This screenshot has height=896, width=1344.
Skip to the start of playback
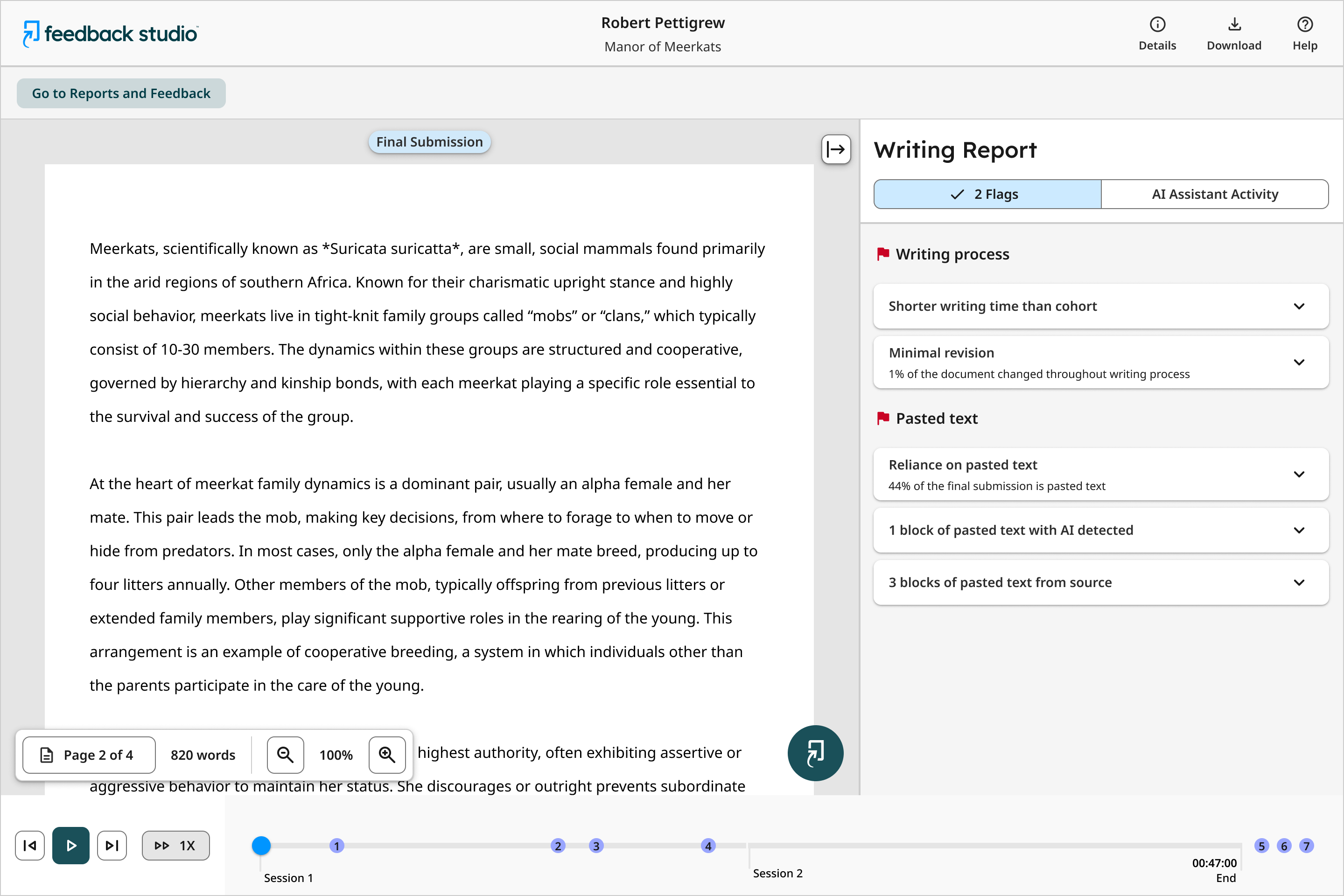pyautogui.click(x=30, y=845)
